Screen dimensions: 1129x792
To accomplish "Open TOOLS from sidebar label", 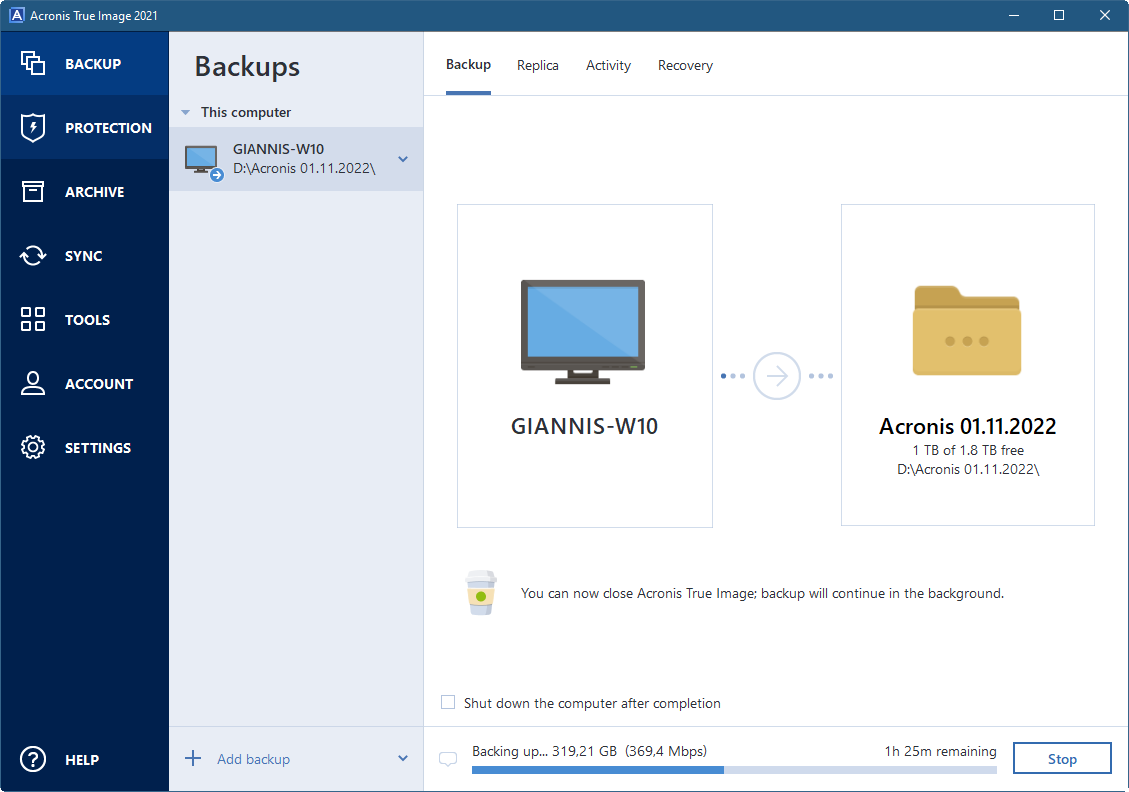I will coord(87,320).
